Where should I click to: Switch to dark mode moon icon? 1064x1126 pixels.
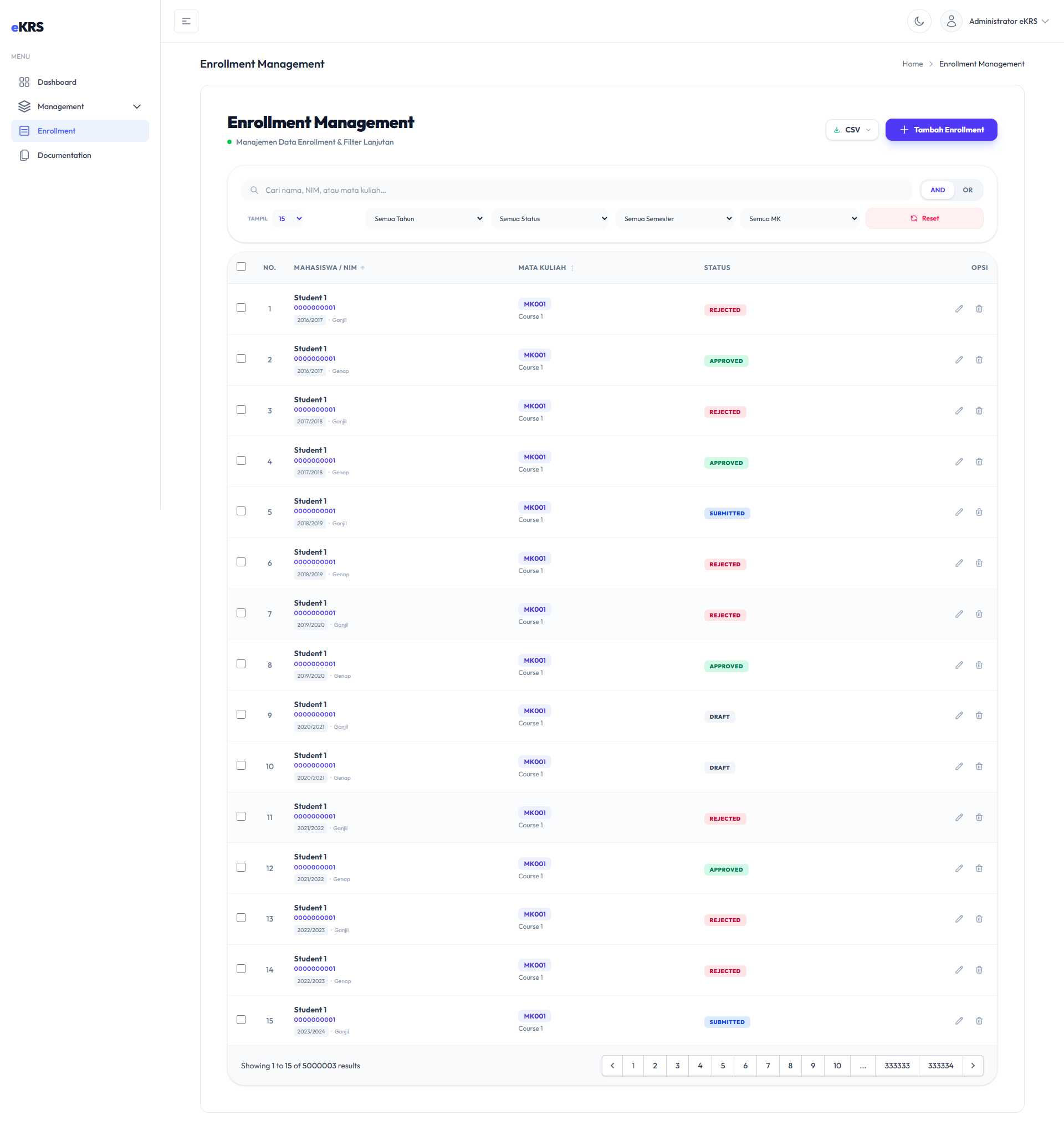coord(919,21)
